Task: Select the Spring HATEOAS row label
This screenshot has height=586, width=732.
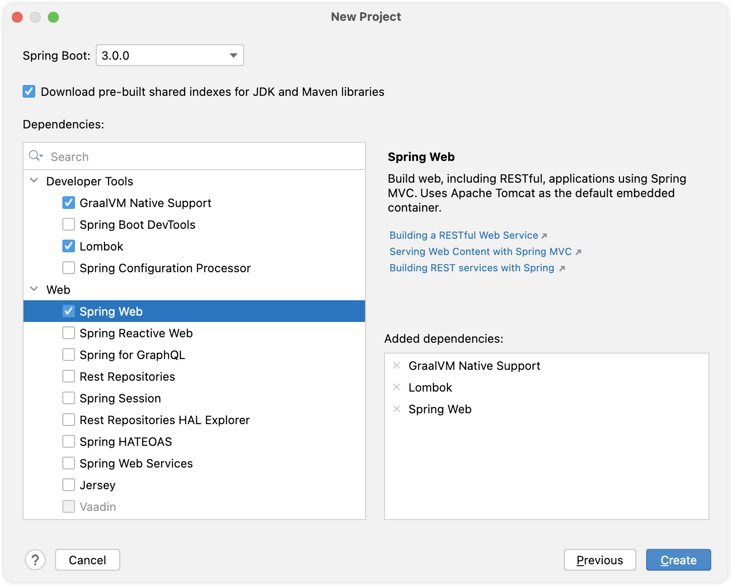Action: tap(126, 442)
